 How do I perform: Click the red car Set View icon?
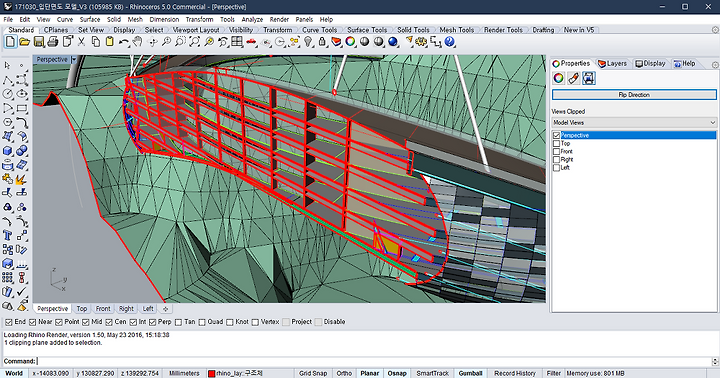(x=251, y=42)
